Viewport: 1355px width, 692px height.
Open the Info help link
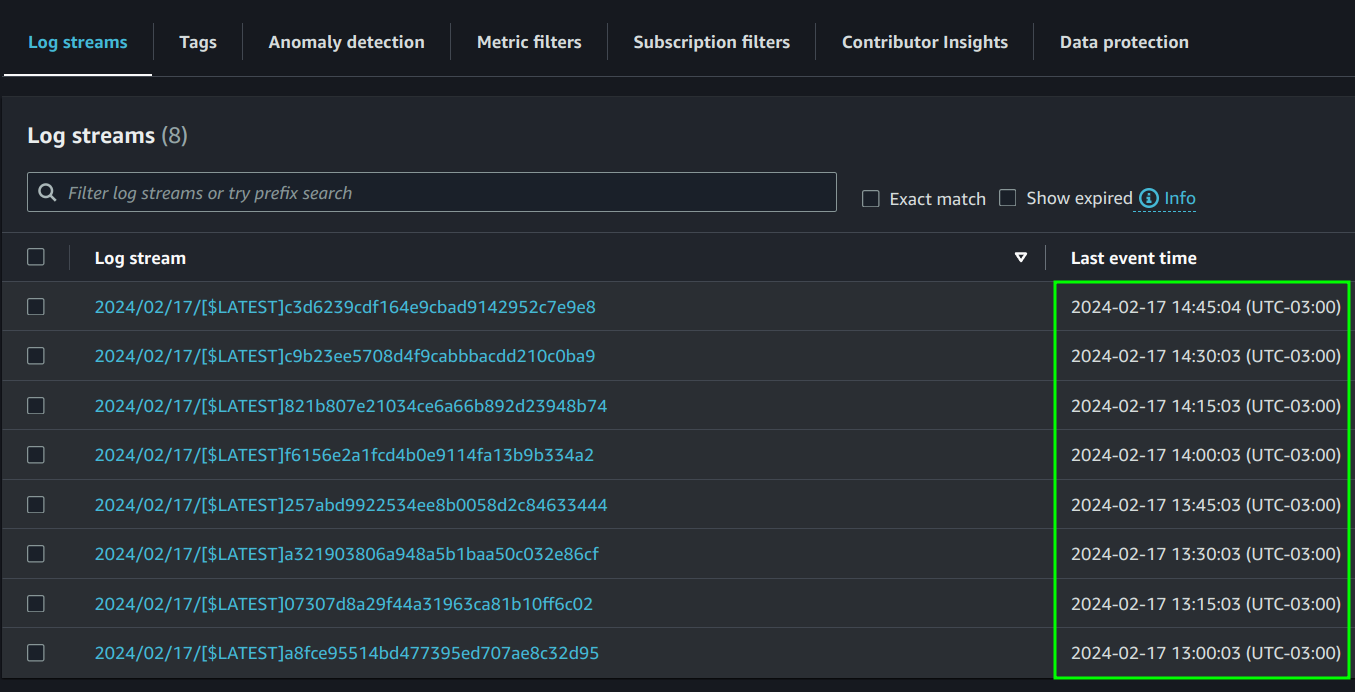pyautogui.click(x=1180, y=198)
